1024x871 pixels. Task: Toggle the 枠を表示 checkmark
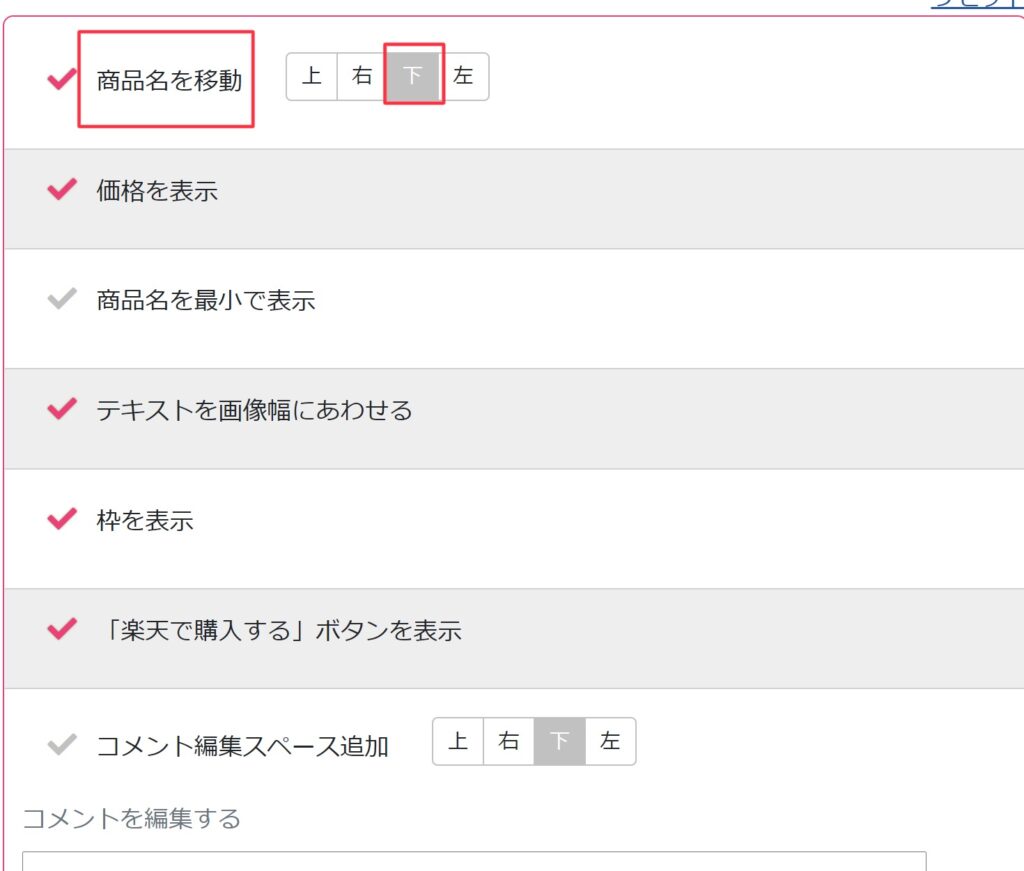[62, 519]
